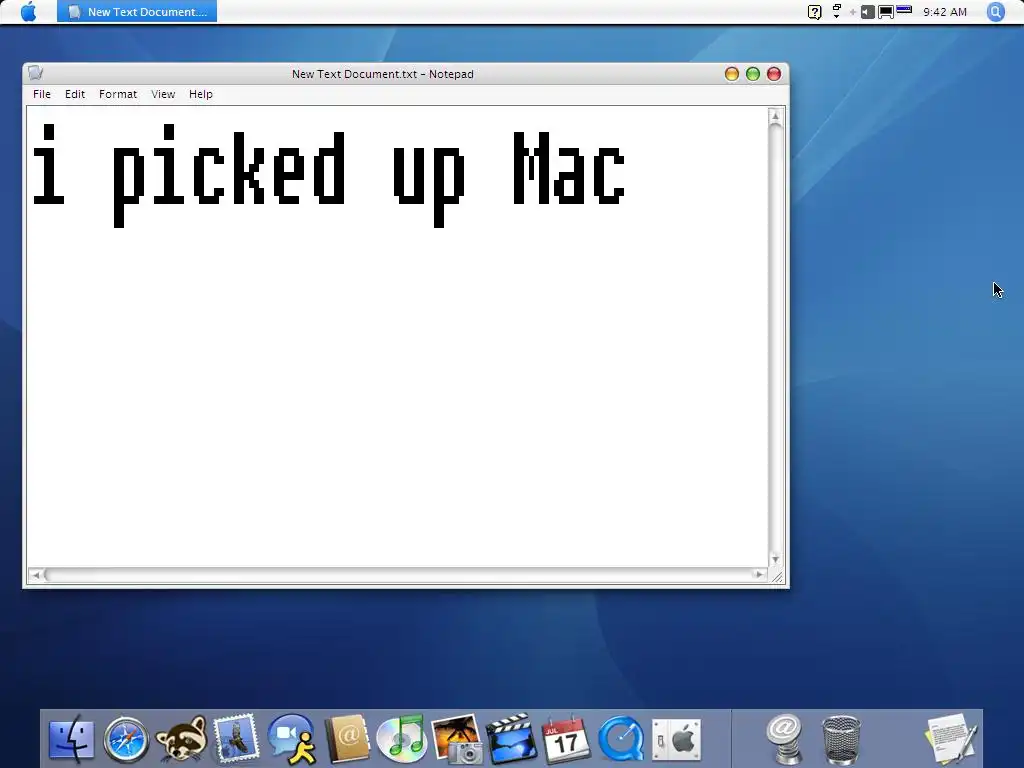Select New Text Document taskbar button
The image size is (1024, 768).
coord(137,12)
